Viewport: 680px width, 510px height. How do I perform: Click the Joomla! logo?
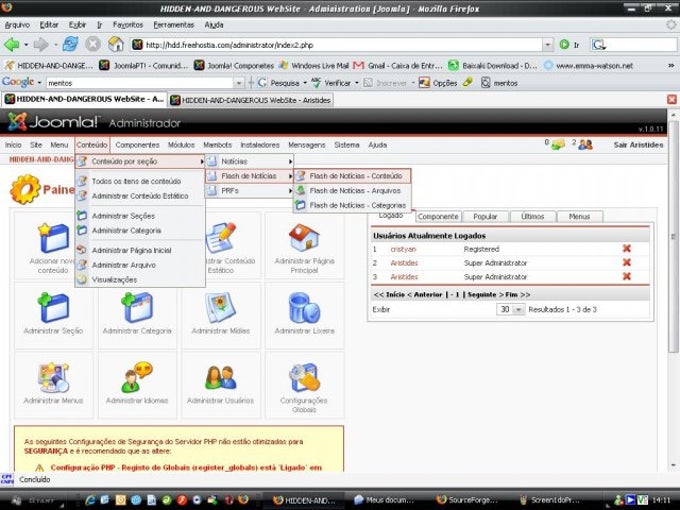coord(53,122)
